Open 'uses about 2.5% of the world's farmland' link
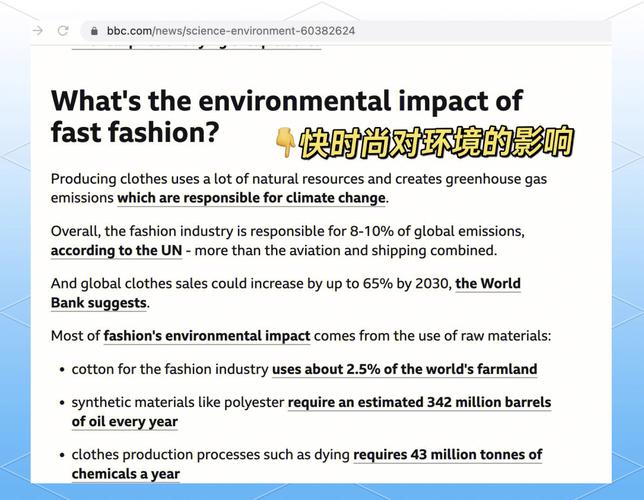This screenshot has width=644, height=500. coord(404,369)
